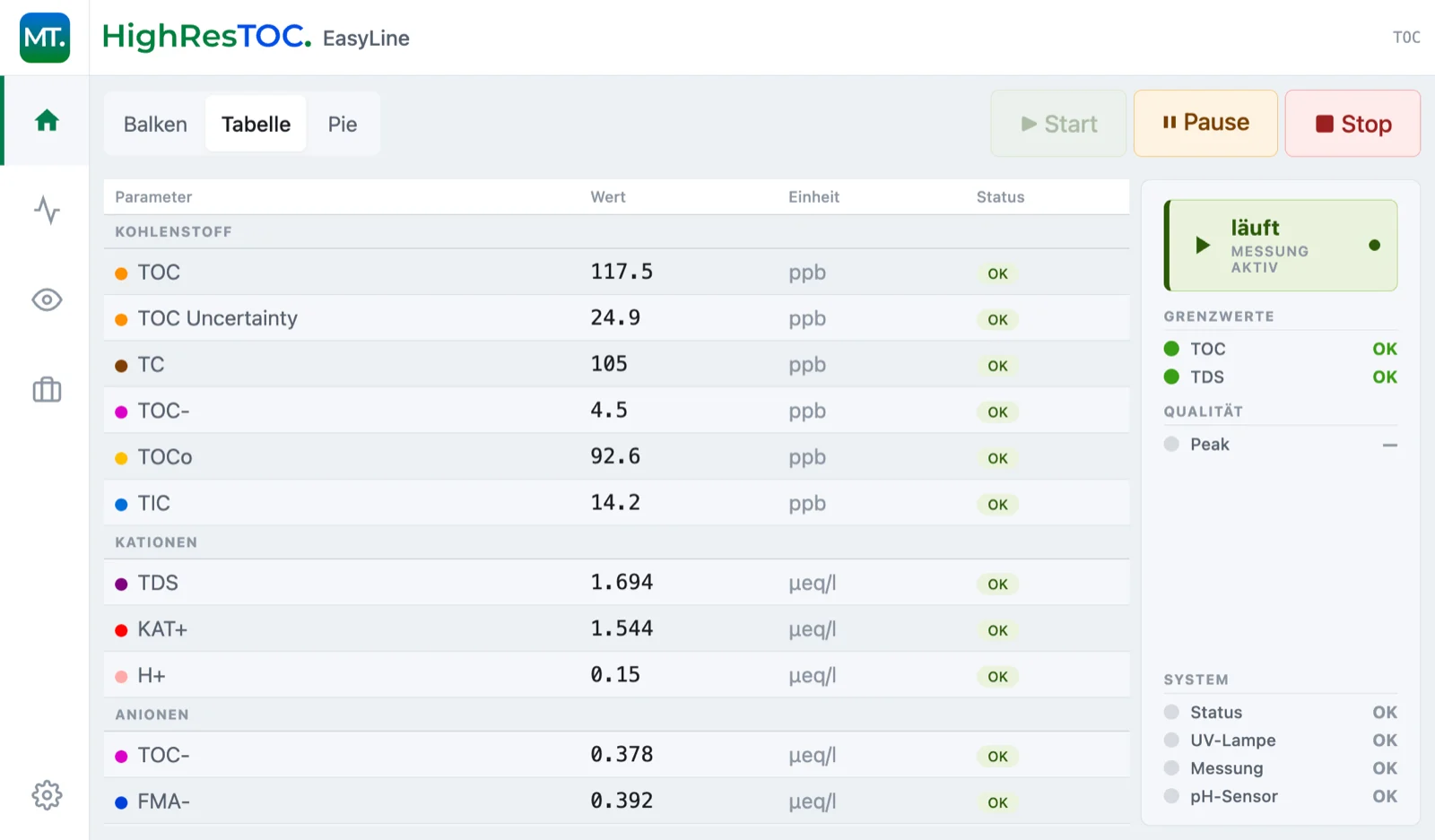Click the TOC label in top right
1435x840 pixels.
click(x=1406, y=38)
